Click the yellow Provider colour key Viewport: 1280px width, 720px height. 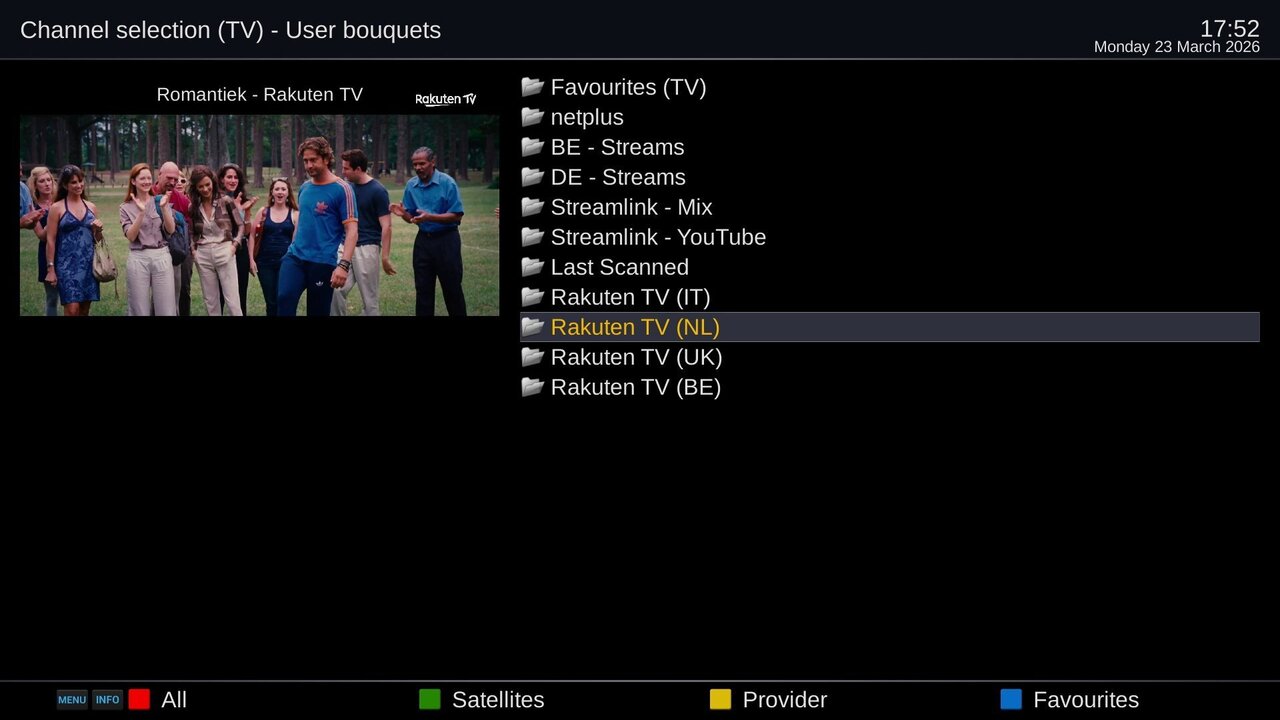[720, 700]
